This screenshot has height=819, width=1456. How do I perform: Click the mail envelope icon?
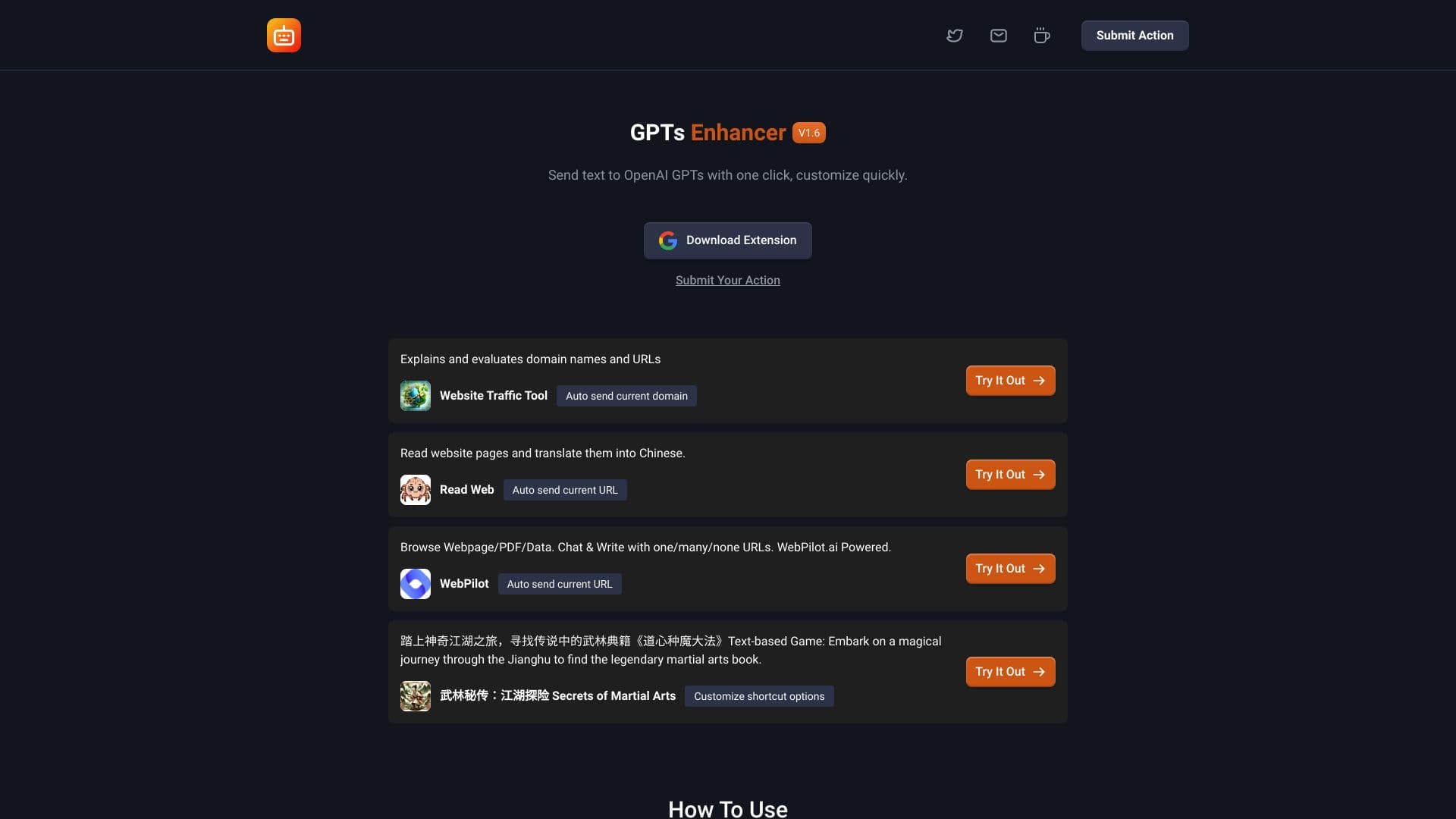[999, 36]
